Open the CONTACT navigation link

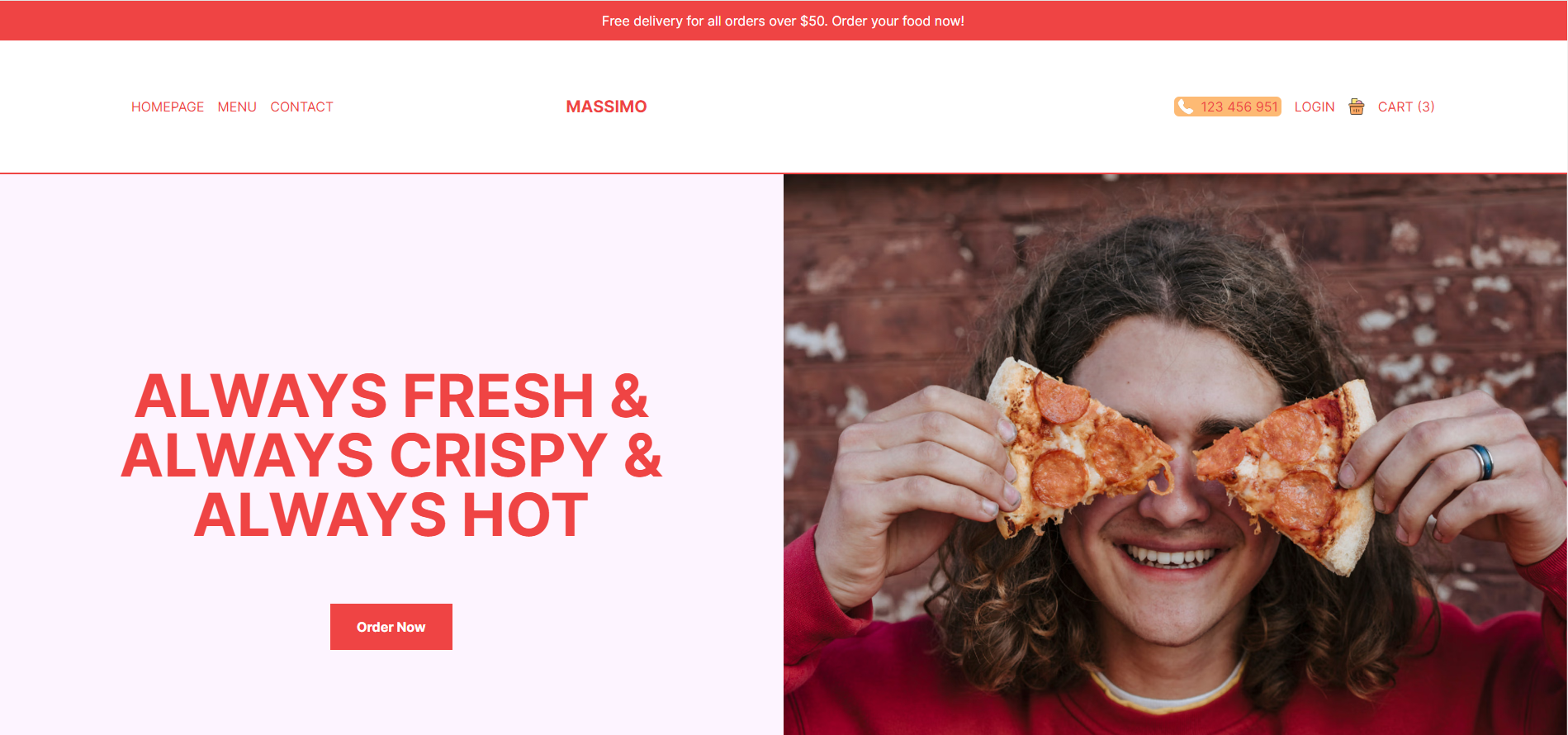(302, 107)
